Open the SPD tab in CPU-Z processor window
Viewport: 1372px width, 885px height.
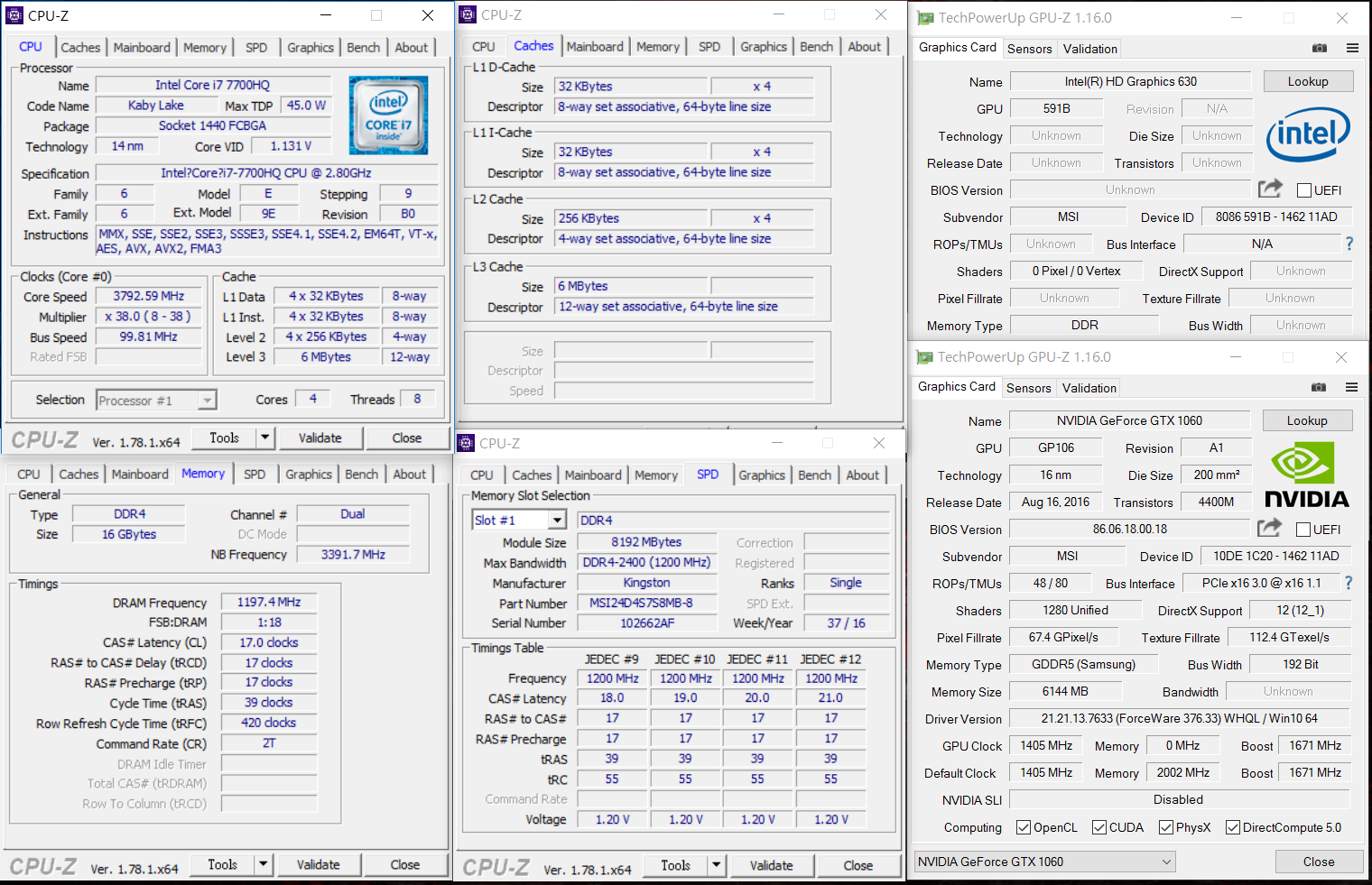256,48
